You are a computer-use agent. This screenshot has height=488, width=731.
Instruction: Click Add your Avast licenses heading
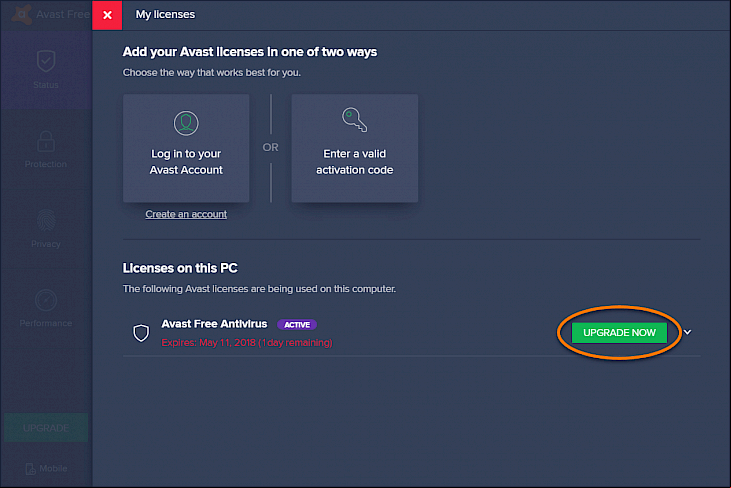(249, 52)
